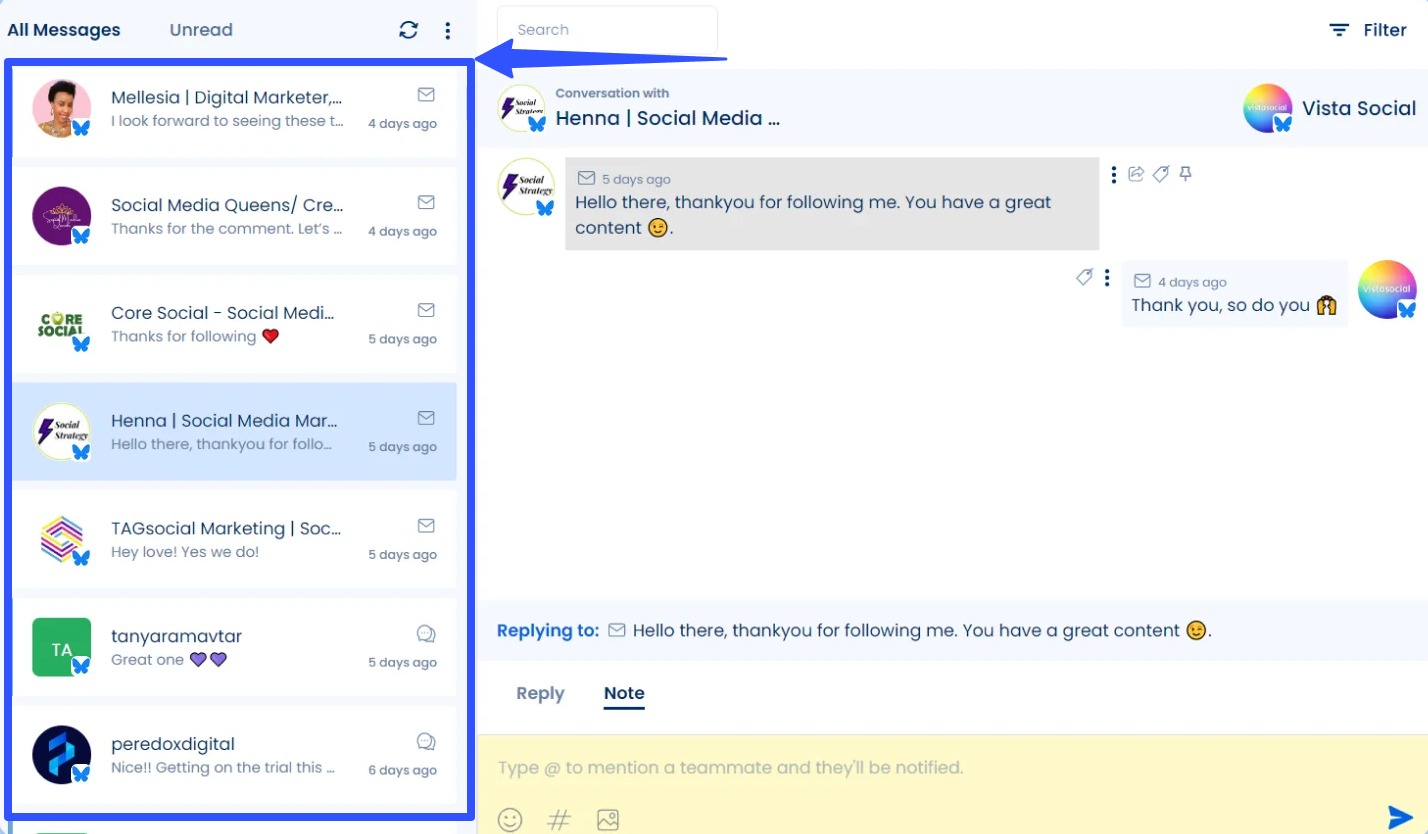The width and height of the screenshot is (1428, 834).
Task: Open the Filter panel
Action: pyautogui.click(x=1370, y=30)
